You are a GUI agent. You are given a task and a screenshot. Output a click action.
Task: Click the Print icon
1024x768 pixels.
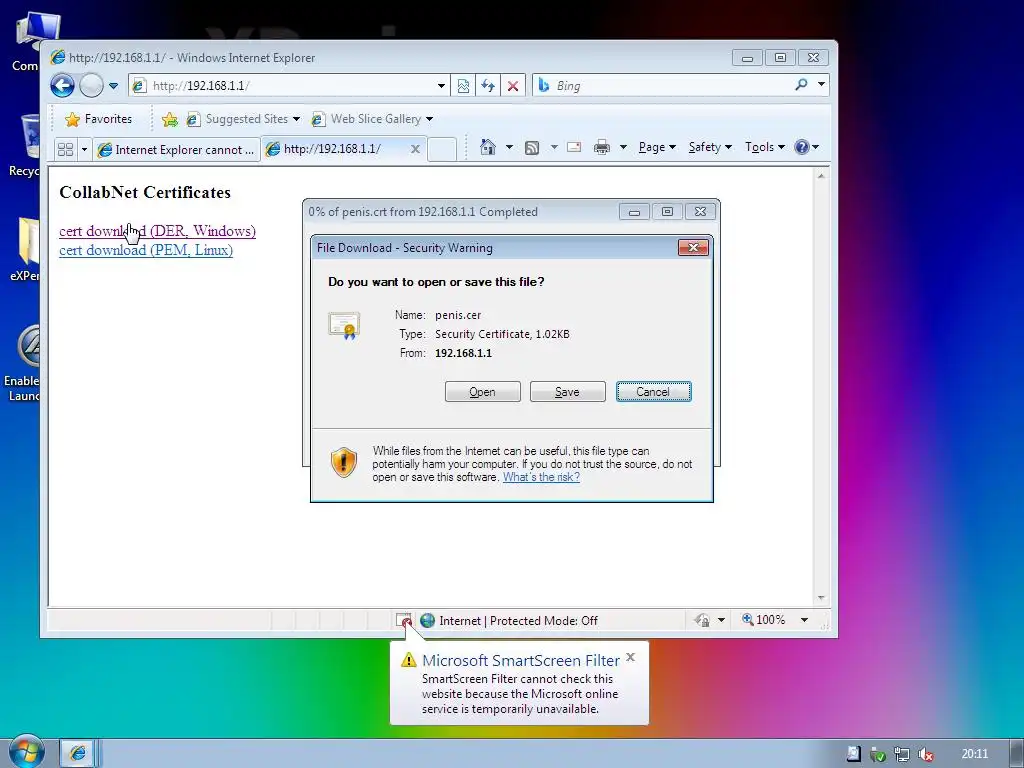601,148
